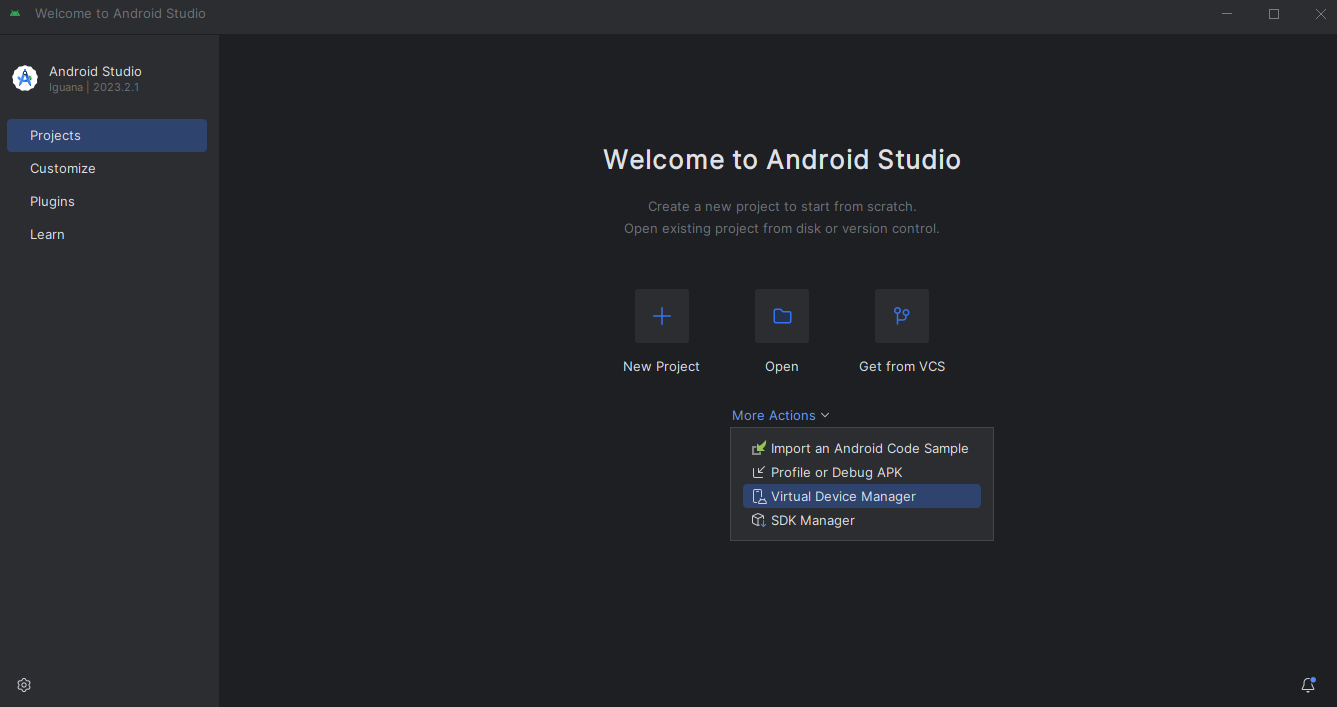Collapse the More Actions dropdown
Image resolution: width=1337 pixels, height=707 pixels.
(774, 415)
